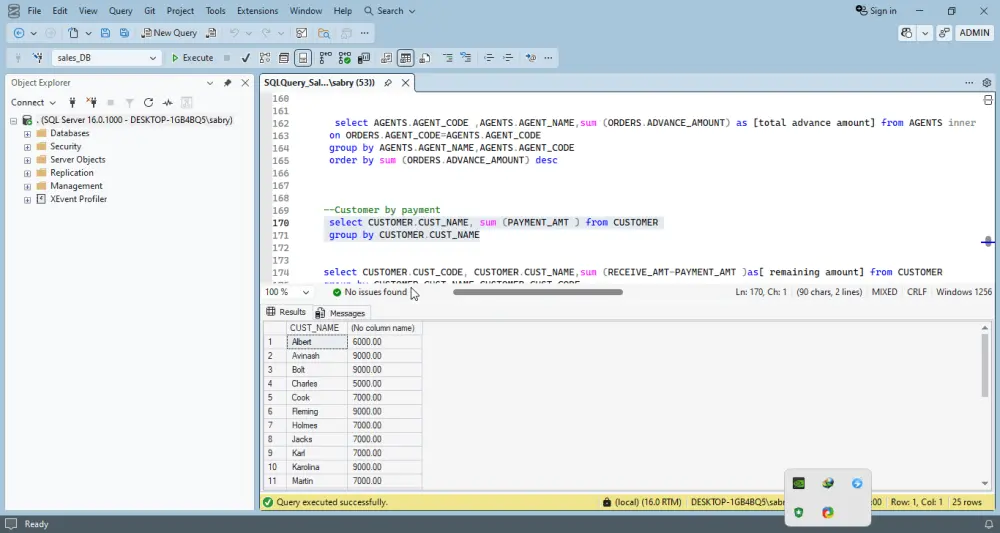Display the estimated execution plan icon

pyautogui.click(x=265, y=58)
